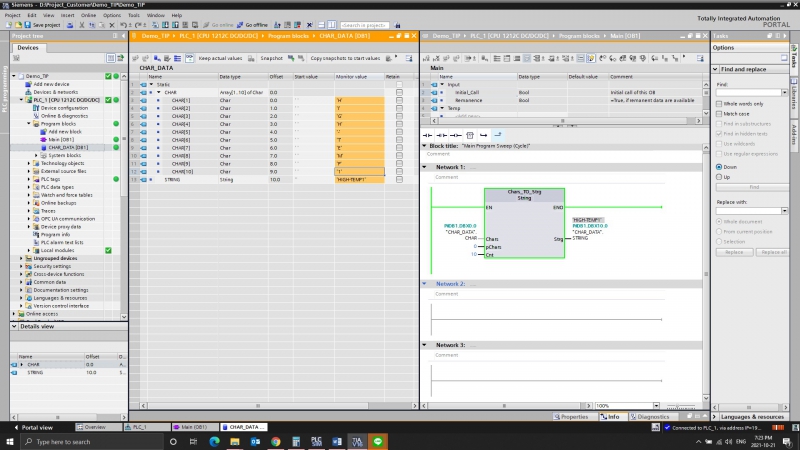Image resolution: width=800 pixels, height=450 pixels.
Task: Click Copy snapshots to start values
Action: (345, 58)
